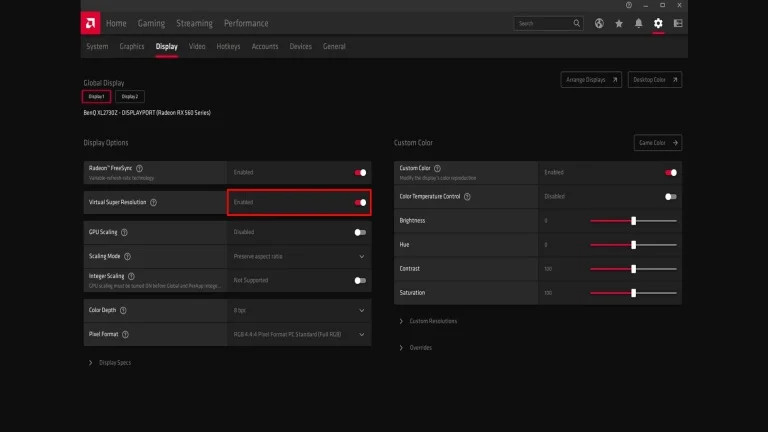Disable the Radeon FreeSync toggle
The image size is (768, 432).
pyautogui.click(x=360, y=172)
